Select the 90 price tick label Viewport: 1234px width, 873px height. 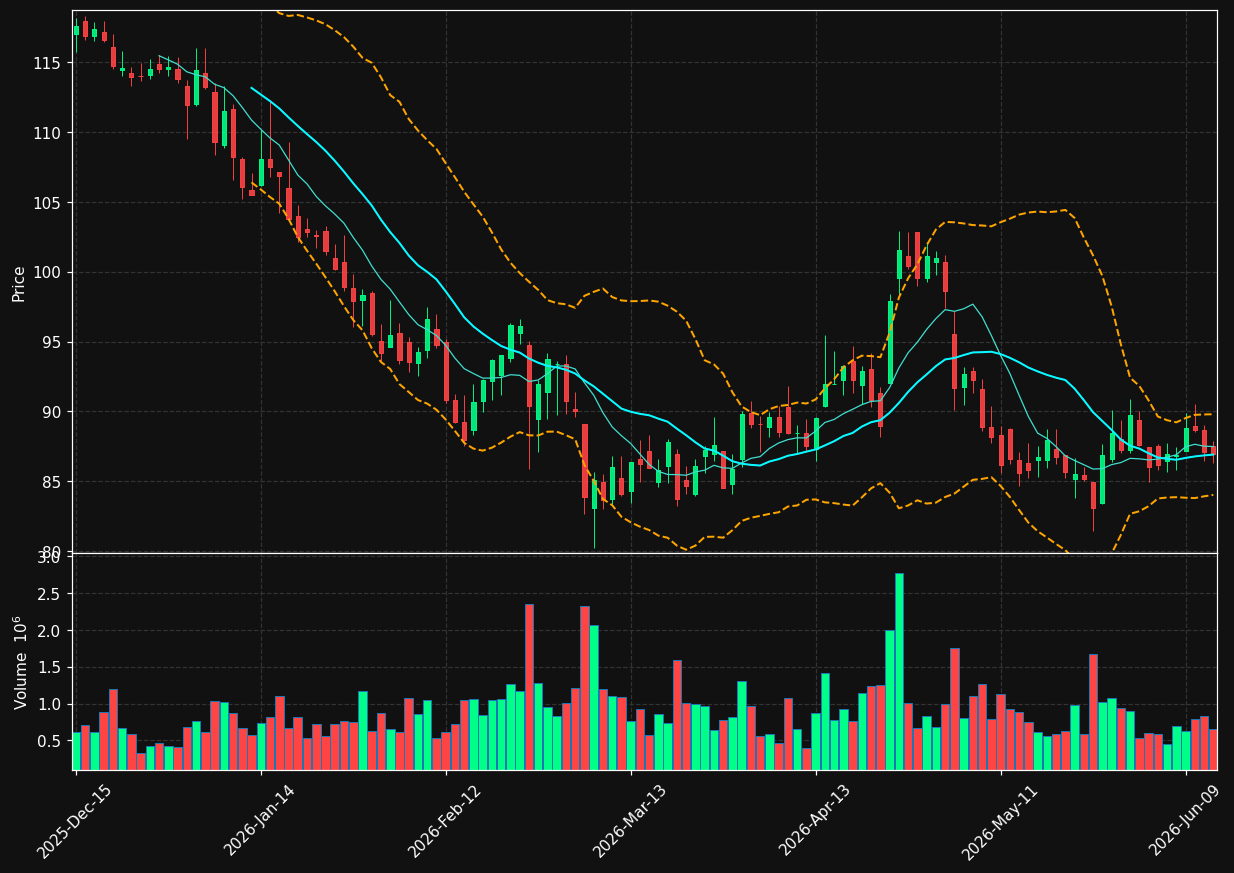click(51, 412)
